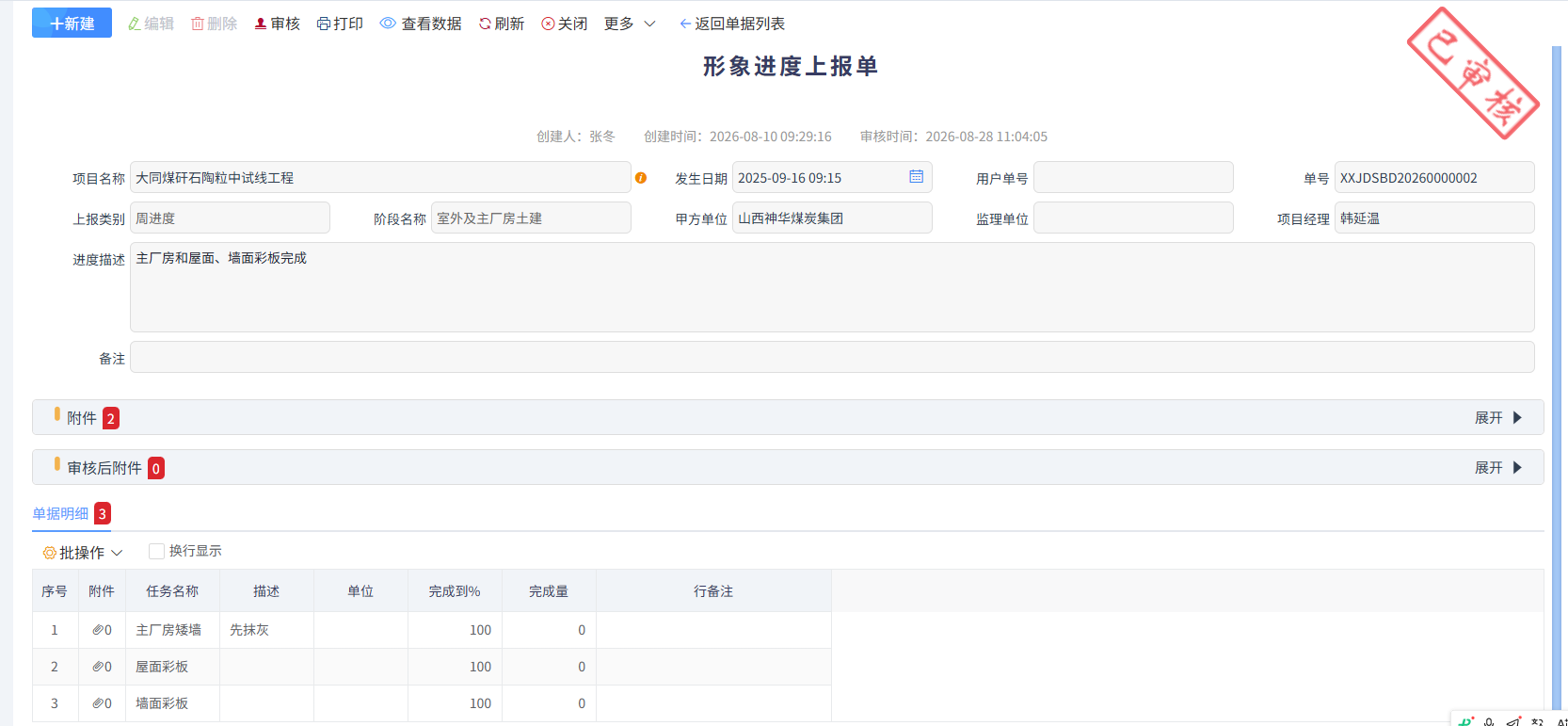Image resolution: width=1568 pixels, height=726 pixels.
Task: Click orange info icon beside 项目名称
Action: coord(641,178)
